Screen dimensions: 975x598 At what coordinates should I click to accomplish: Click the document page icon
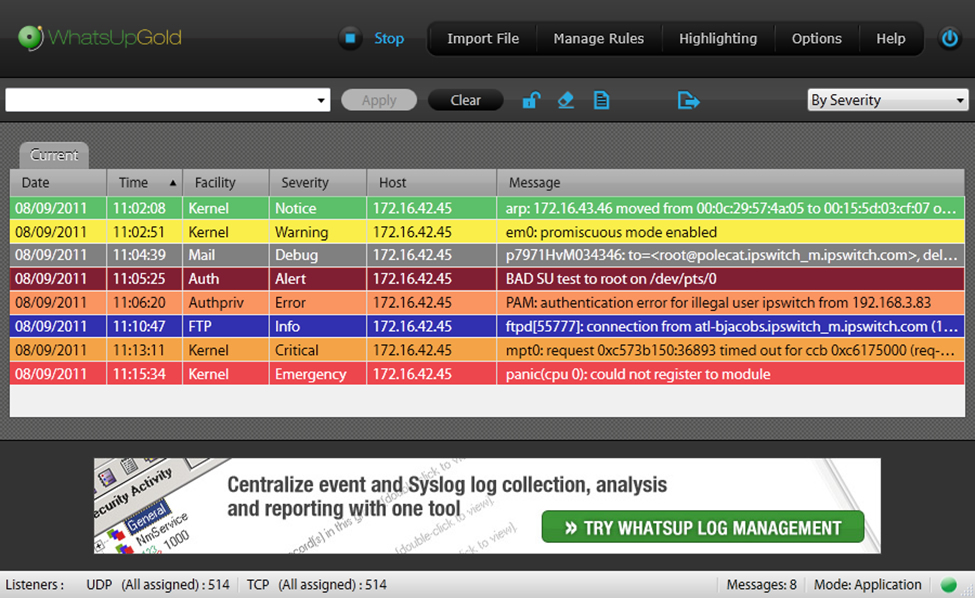(601, 99)
